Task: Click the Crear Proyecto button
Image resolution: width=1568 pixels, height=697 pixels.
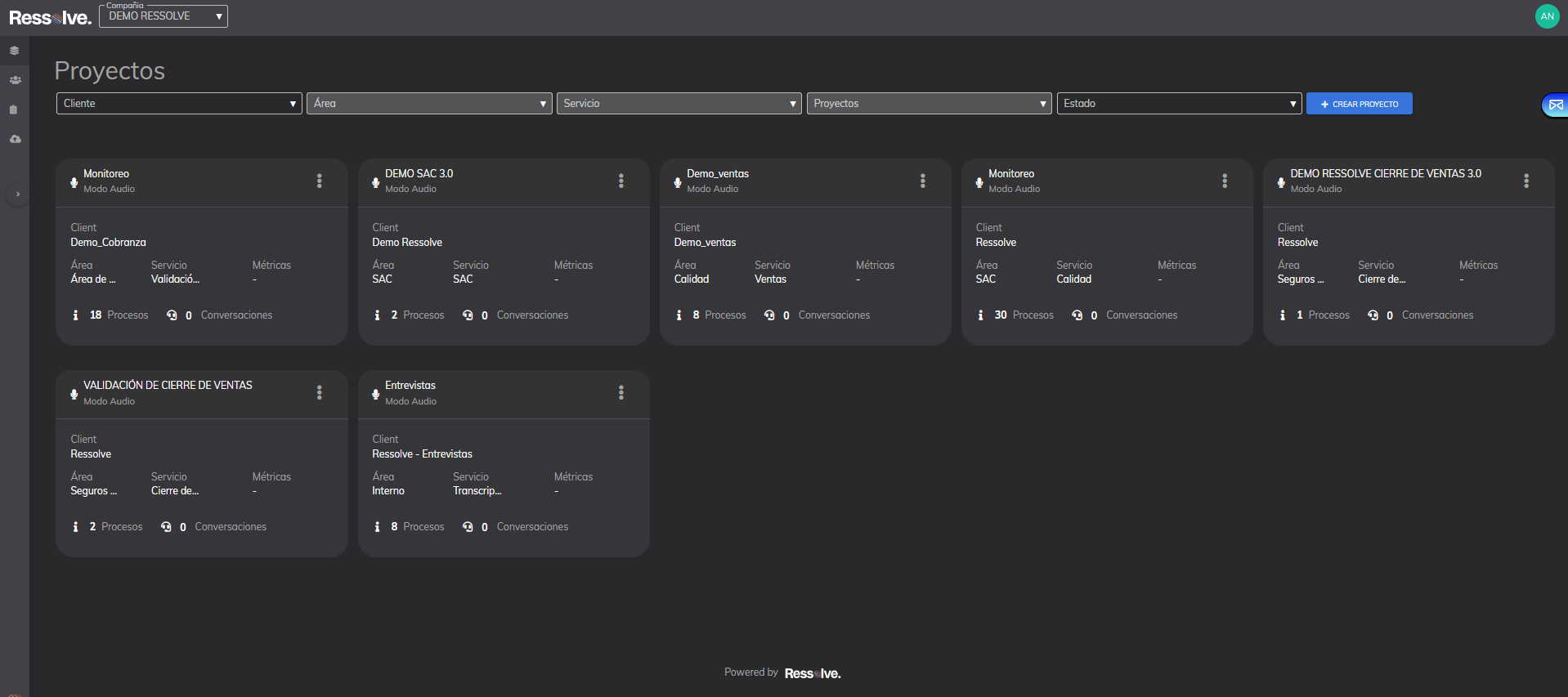Action: point(1360,104)
